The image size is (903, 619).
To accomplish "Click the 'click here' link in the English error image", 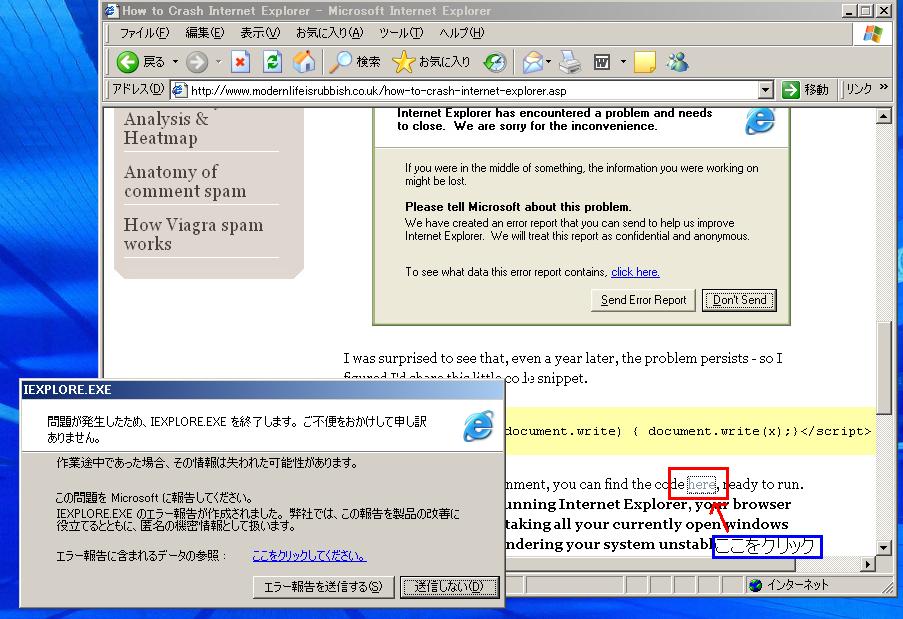I will coord(635,272).
